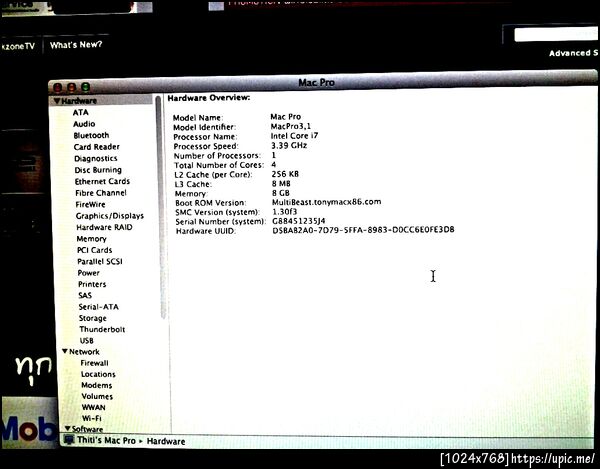
Task: Collapse the Software section triangle
Action: (x=68, y=428)
